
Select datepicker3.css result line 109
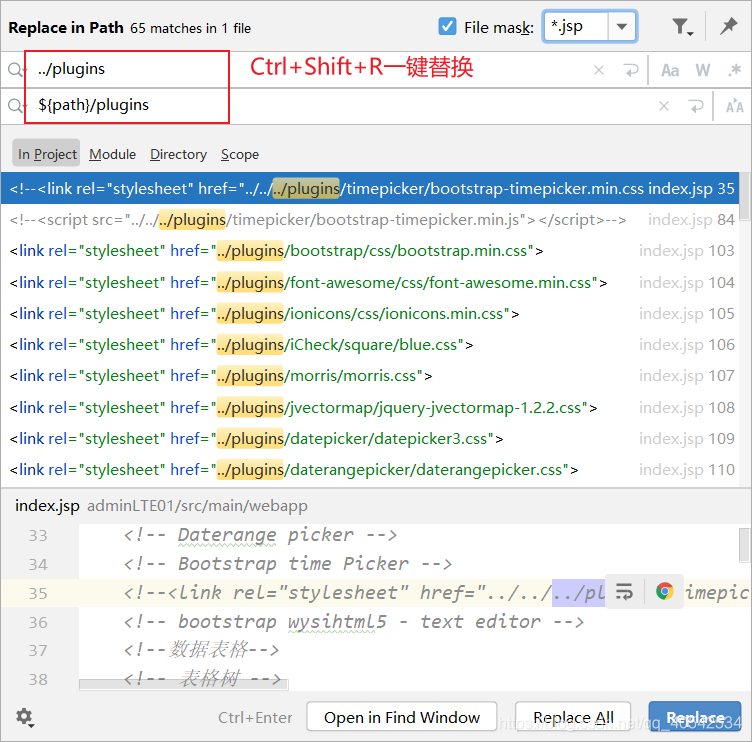click(370, 439)
